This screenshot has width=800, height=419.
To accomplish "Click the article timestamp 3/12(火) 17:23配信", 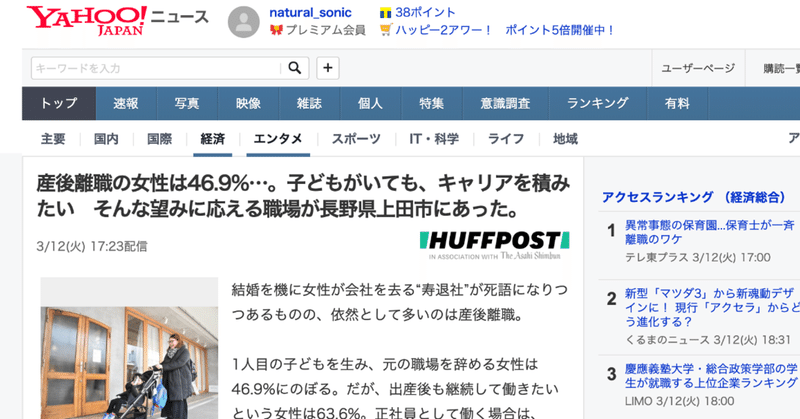I will [92, 247].
